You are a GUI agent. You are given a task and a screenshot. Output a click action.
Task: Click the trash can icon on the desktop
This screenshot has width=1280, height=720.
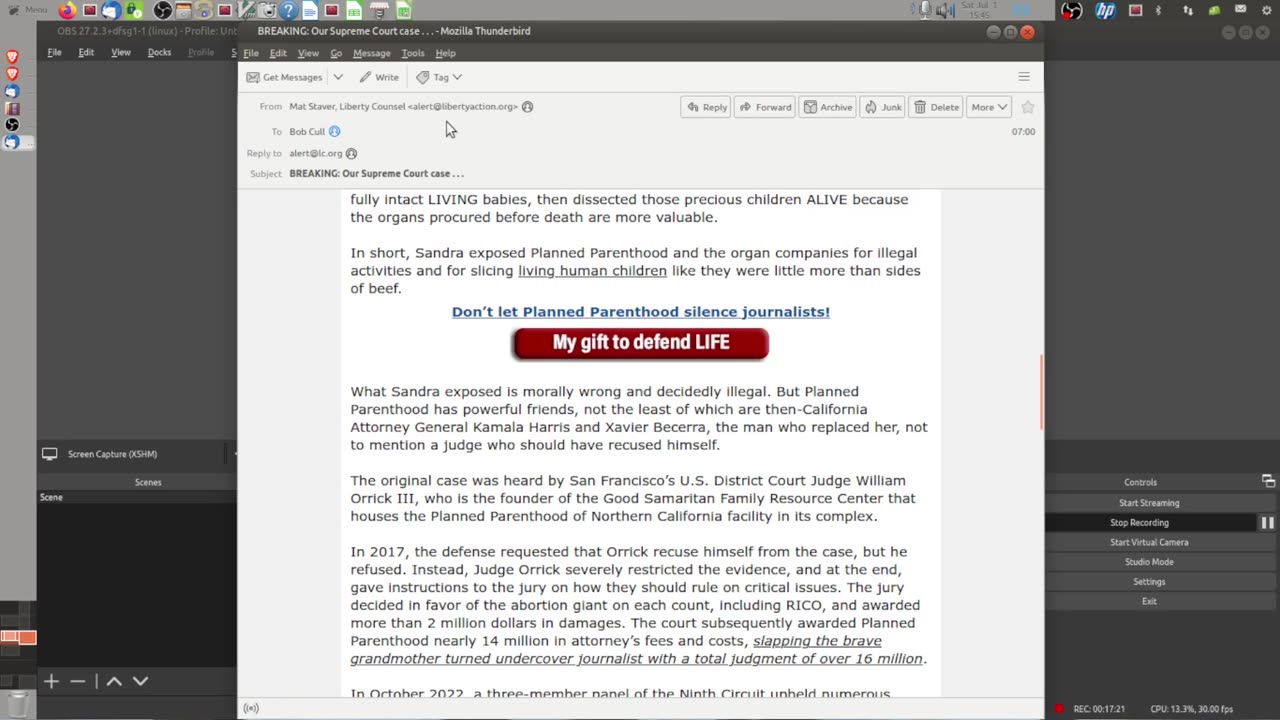(17, 704)
